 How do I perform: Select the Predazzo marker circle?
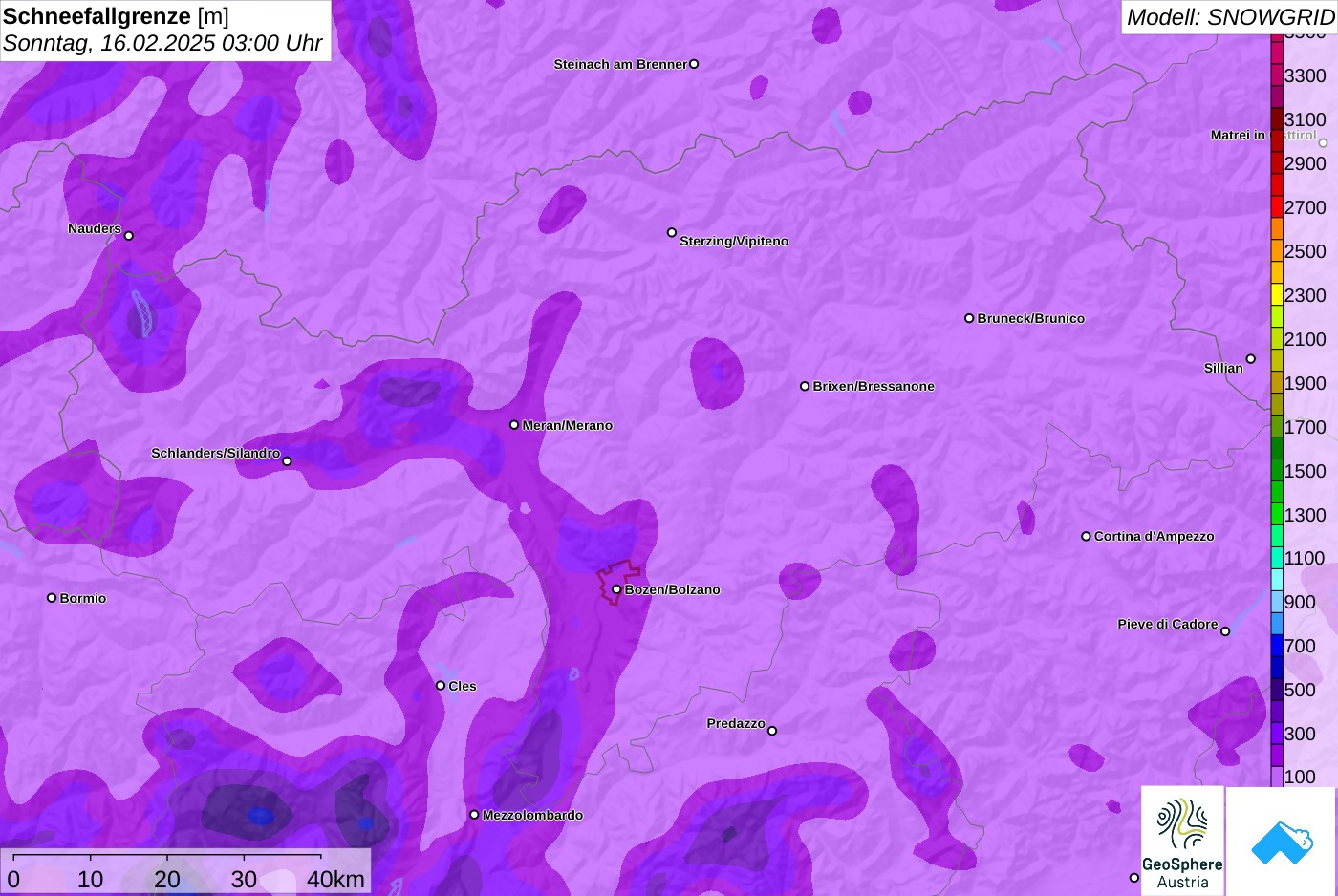coord(772,731)
